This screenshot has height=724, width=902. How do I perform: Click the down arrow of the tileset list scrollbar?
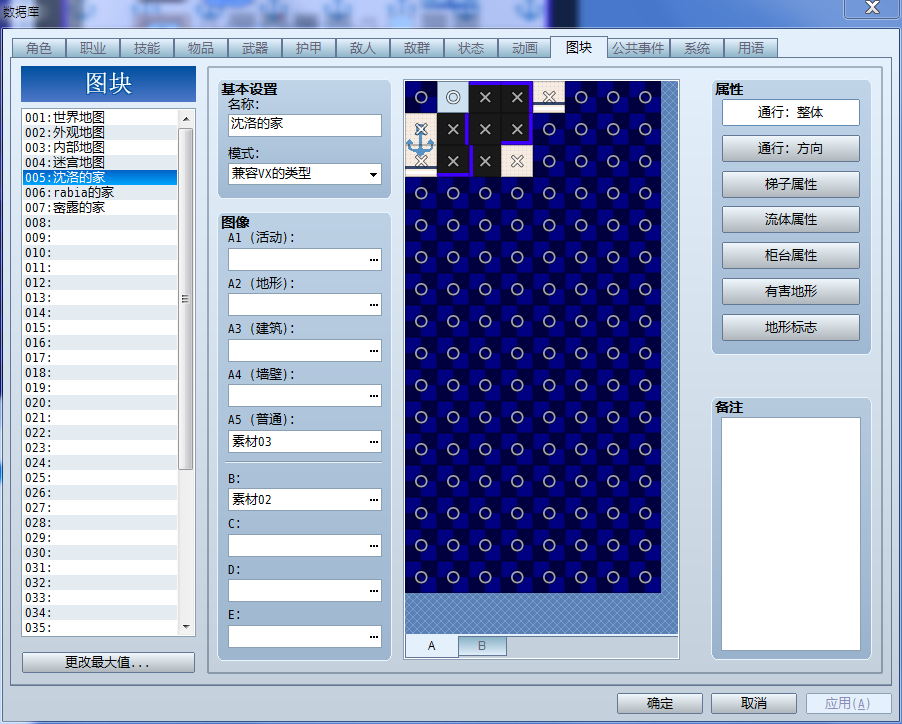(x=186, y=627)
